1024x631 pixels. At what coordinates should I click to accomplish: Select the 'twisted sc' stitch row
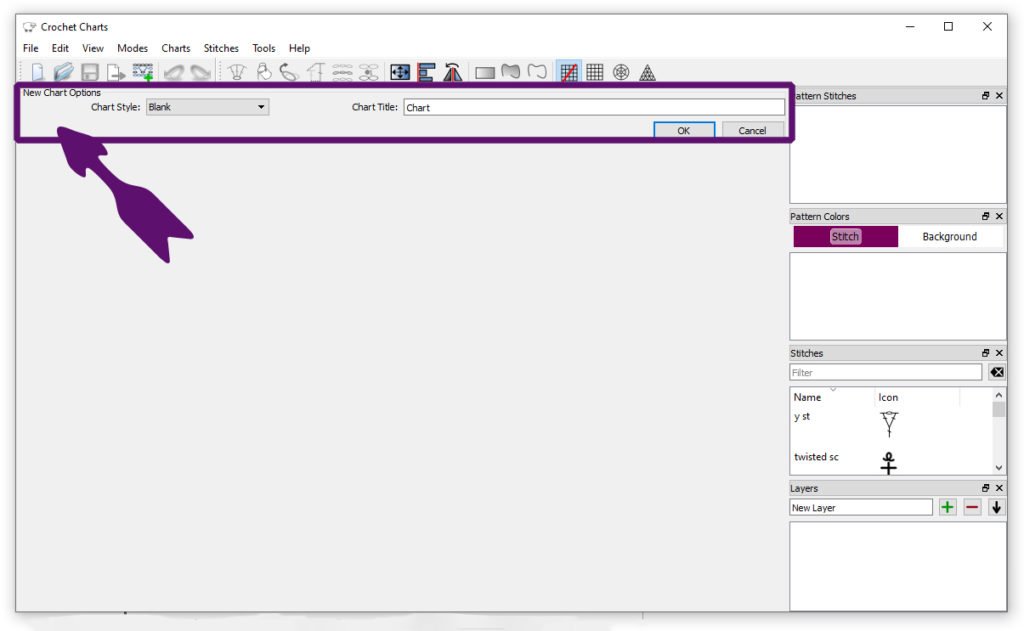tap(891, 461)
